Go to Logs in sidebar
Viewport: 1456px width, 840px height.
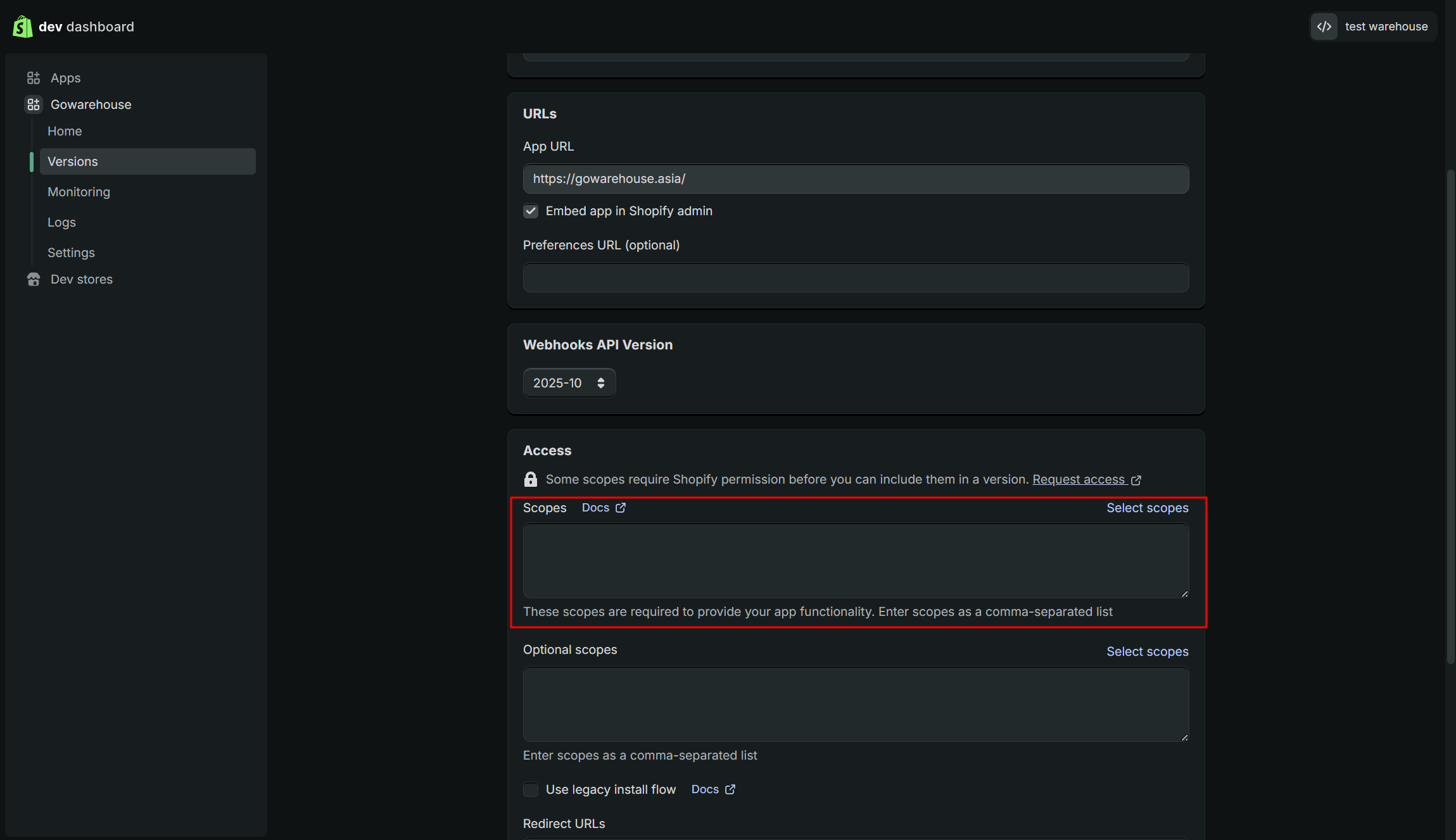(61, 222)
